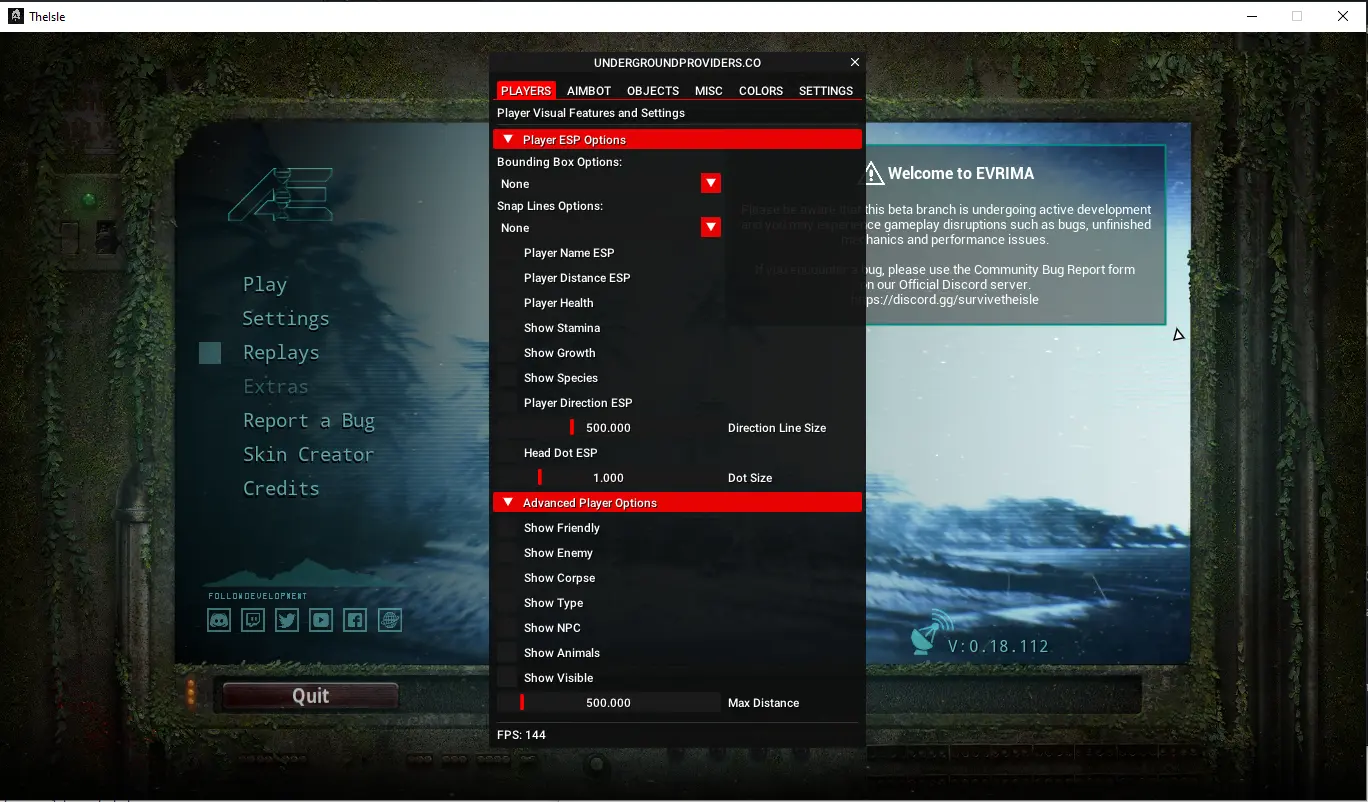
Task: Toggle Show Friendly checkbox
Action: tap(508, 528)
